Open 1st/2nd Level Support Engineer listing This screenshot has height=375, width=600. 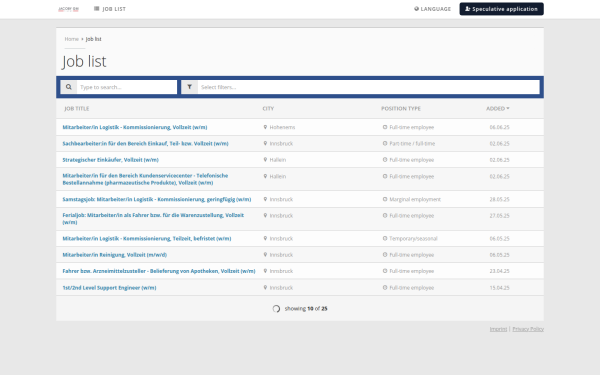[109, 288]
